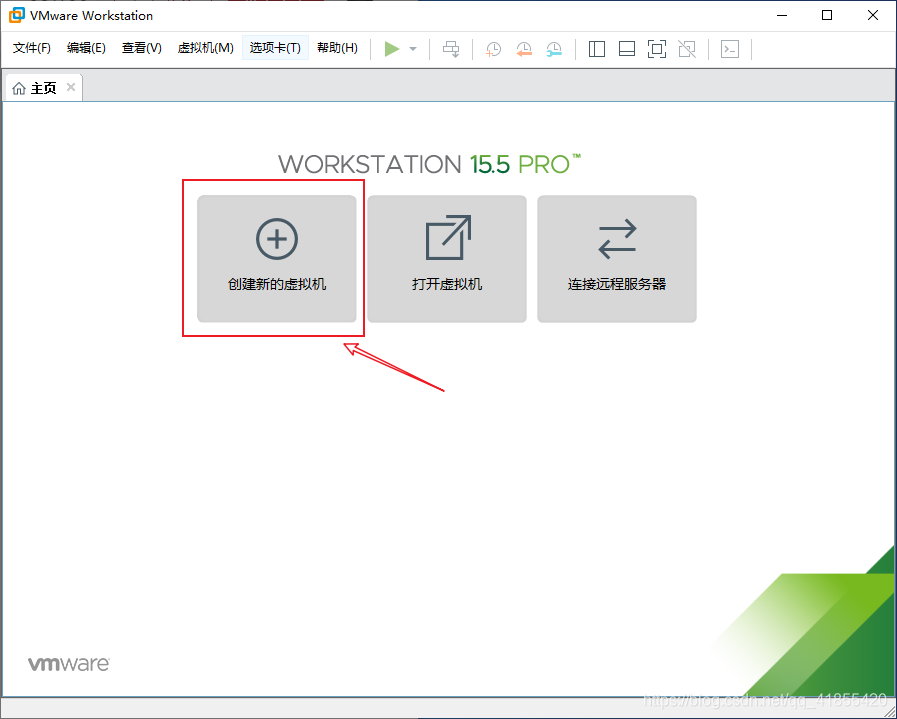Click the 创建新的虚拟机 tile
Viewport: 897px width, 719px height.
point(277,259)
